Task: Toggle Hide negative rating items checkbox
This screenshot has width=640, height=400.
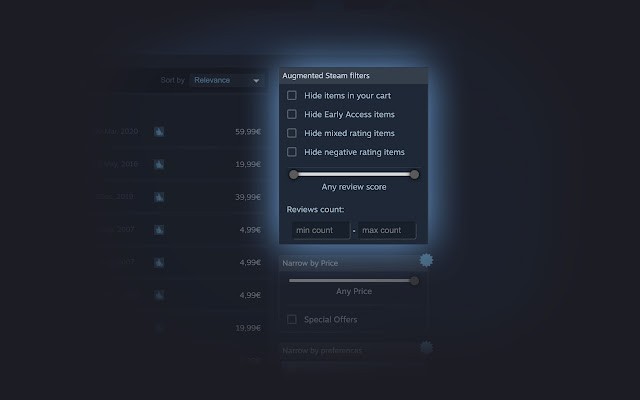Action: point(291,152)
